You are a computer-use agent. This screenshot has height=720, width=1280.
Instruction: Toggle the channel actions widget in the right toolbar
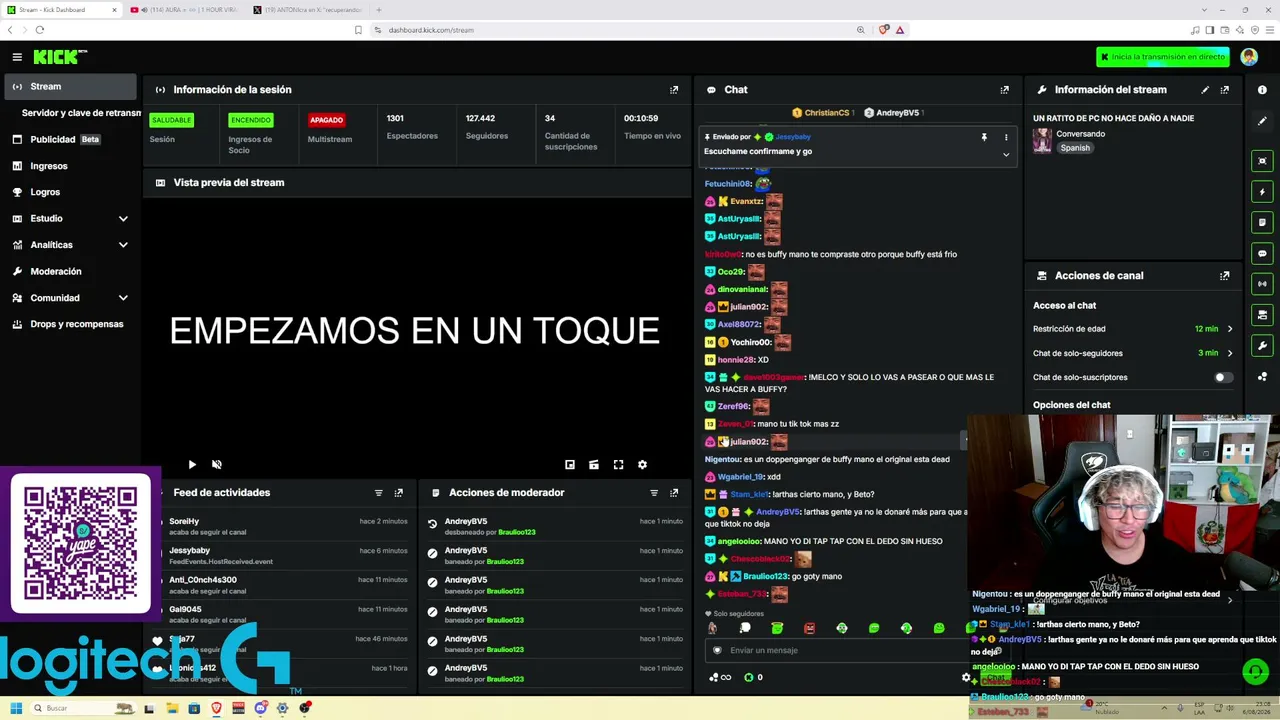click(x=1262, y=315)
